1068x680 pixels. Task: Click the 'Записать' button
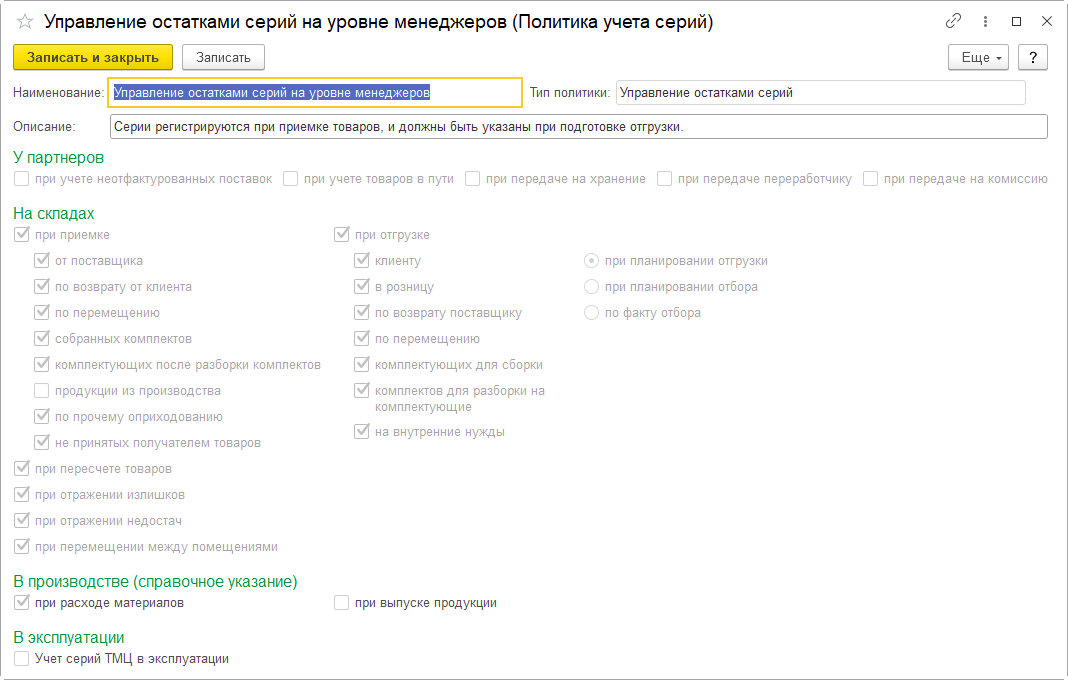[223, 57]
